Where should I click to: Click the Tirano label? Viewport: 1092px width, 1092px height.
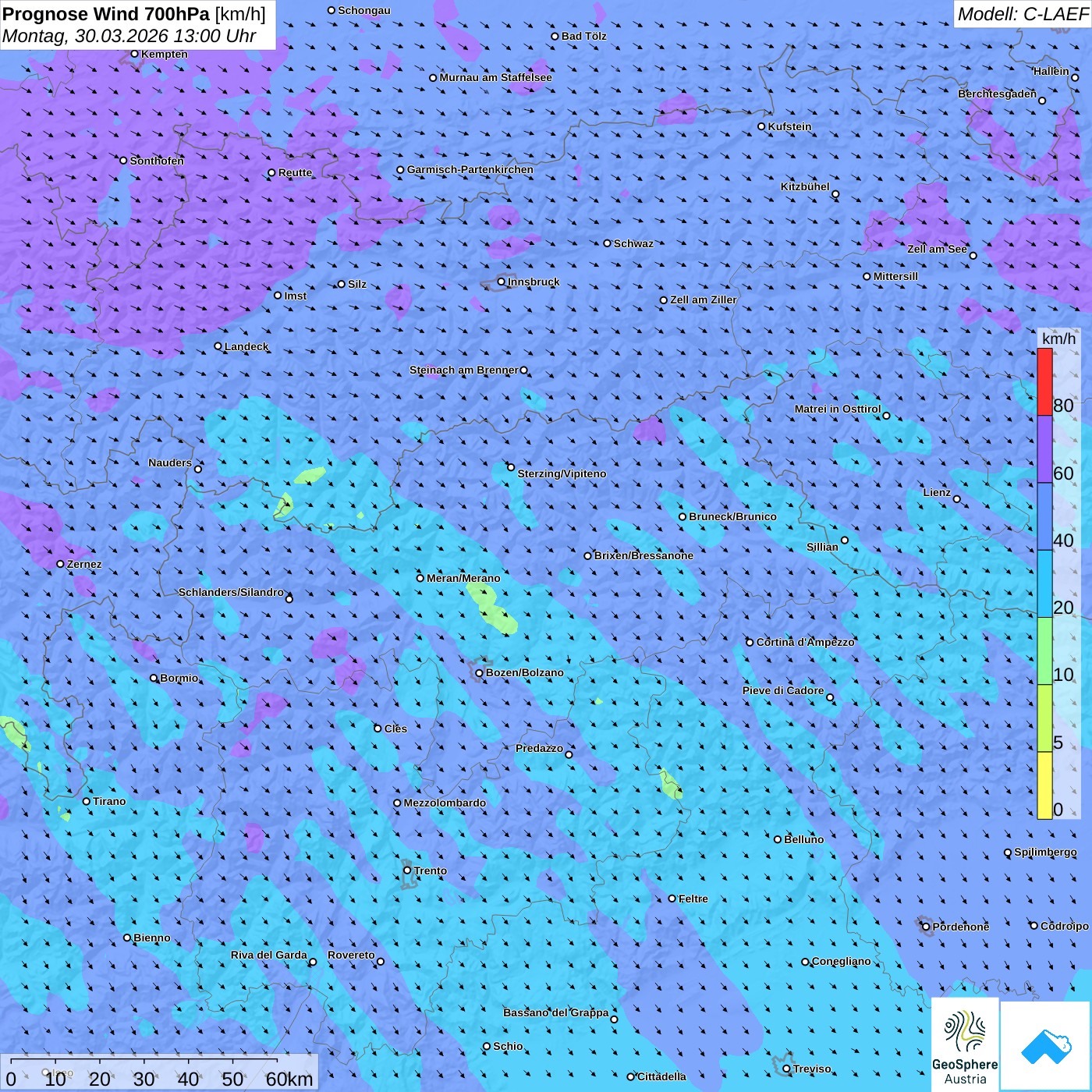point(109,801)
